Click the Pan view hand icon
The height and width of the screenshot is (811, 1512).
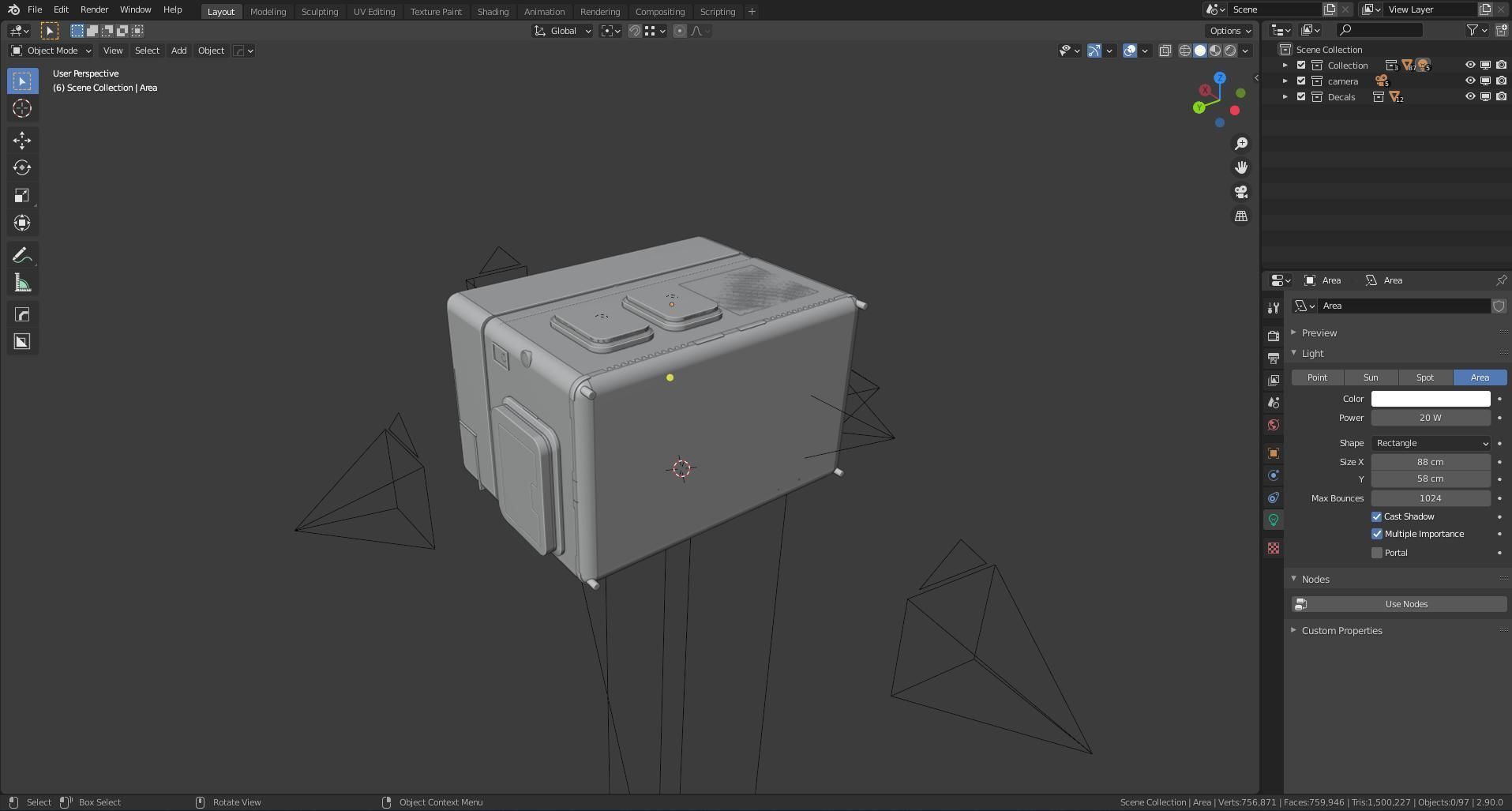[x=1241, y=167]
